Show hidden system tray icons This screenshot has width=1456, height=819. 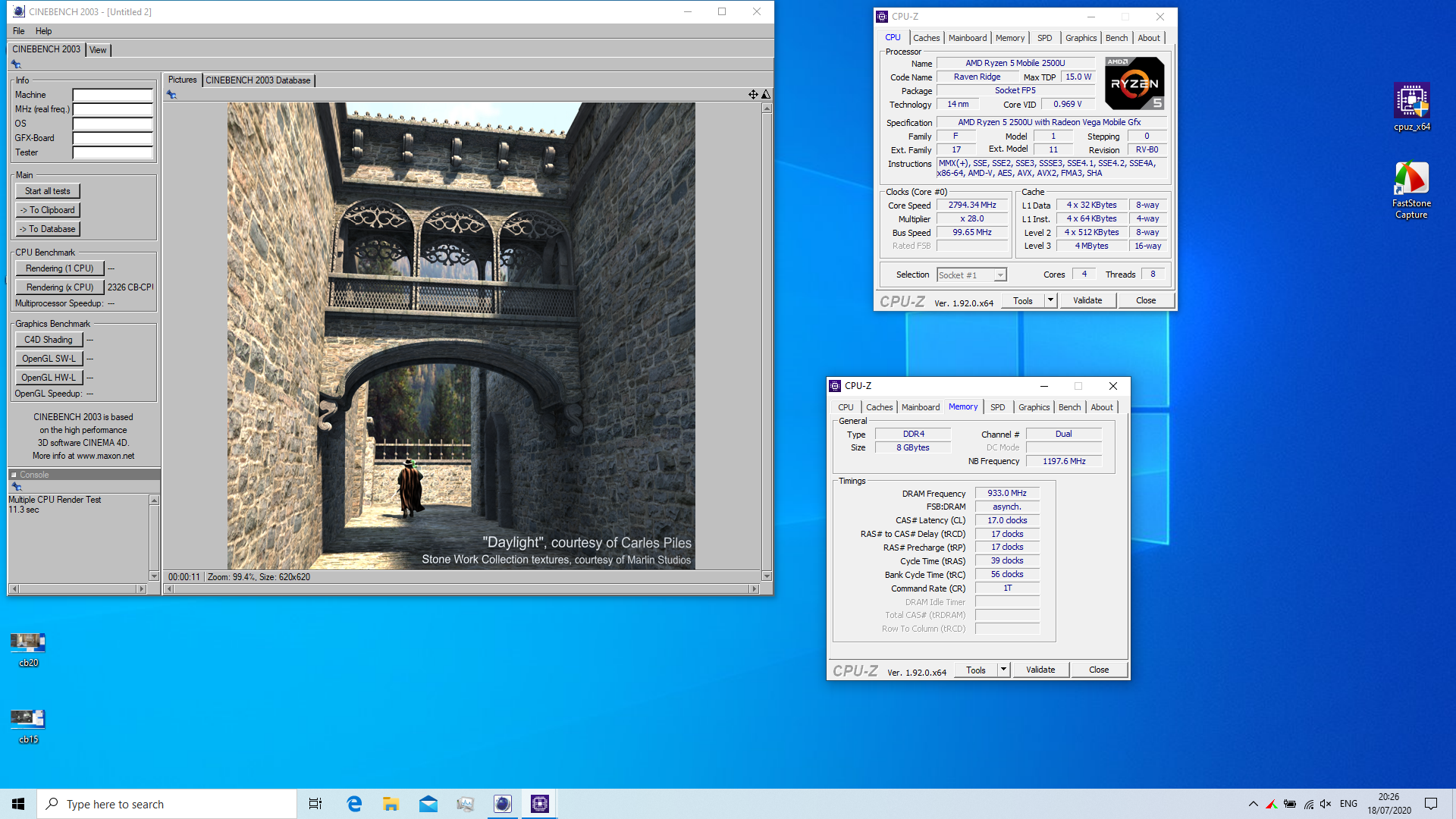pos(1253,804)
